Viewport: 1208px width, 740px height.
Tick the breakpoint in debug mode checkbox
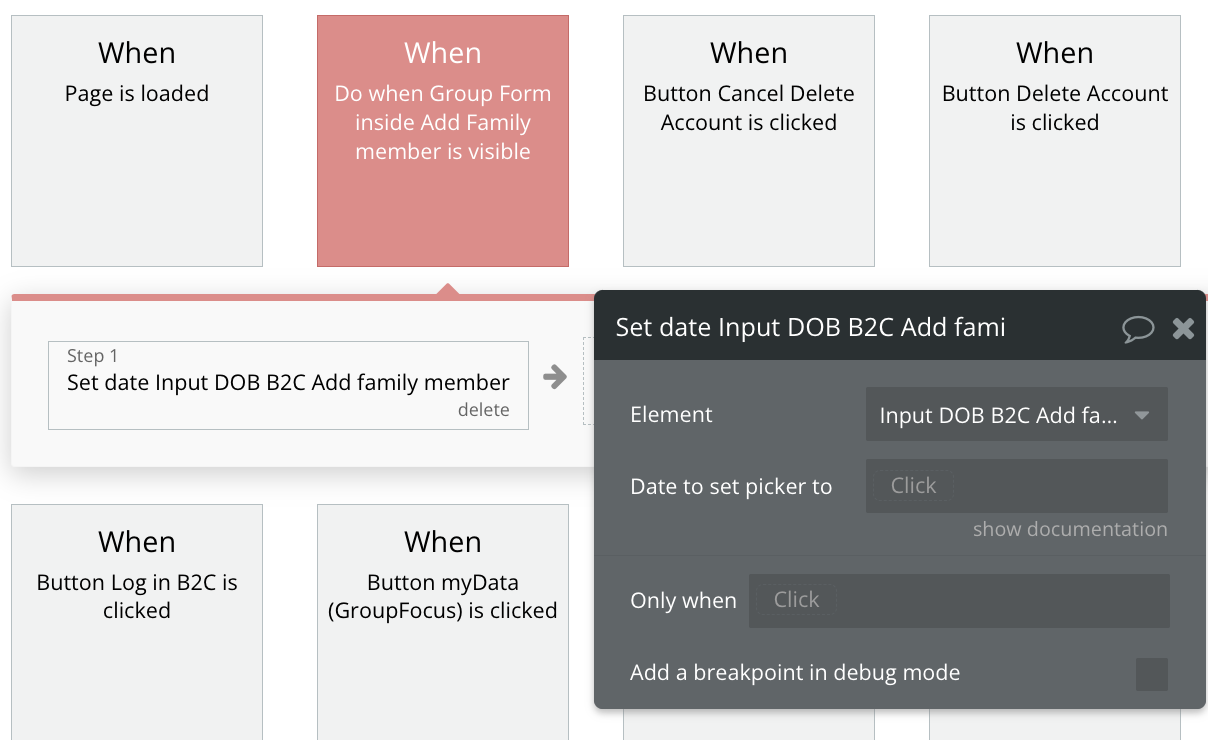point(1152,674)
